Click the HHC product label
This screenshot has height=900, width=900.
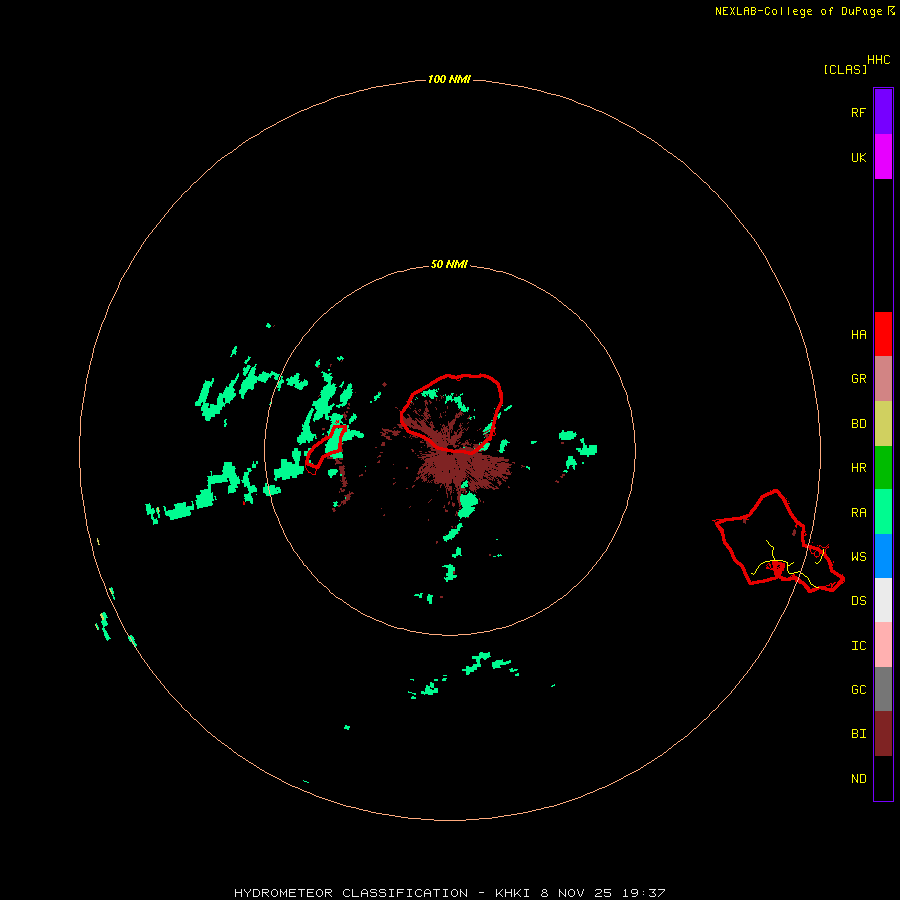[878, 60]
